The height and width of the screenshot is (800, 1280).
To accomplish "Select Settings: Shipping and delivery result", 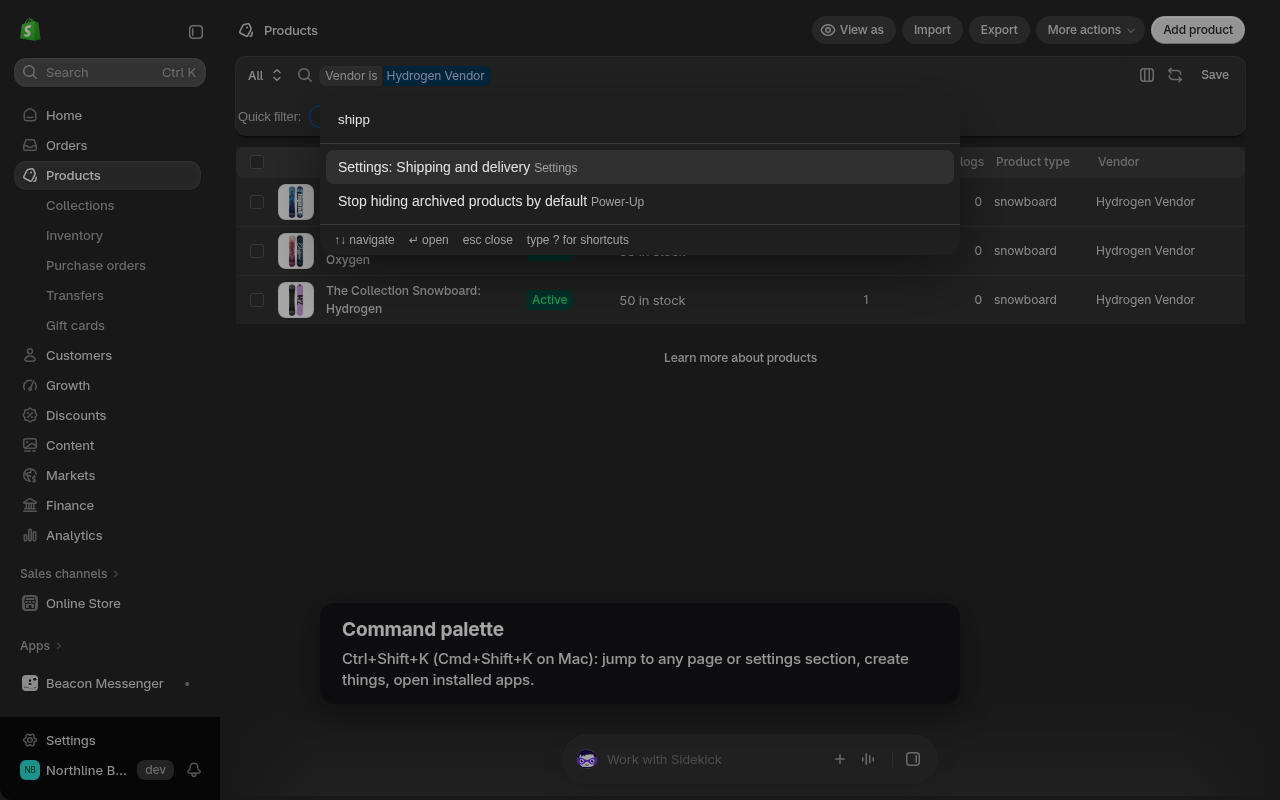I will (640, 167).
